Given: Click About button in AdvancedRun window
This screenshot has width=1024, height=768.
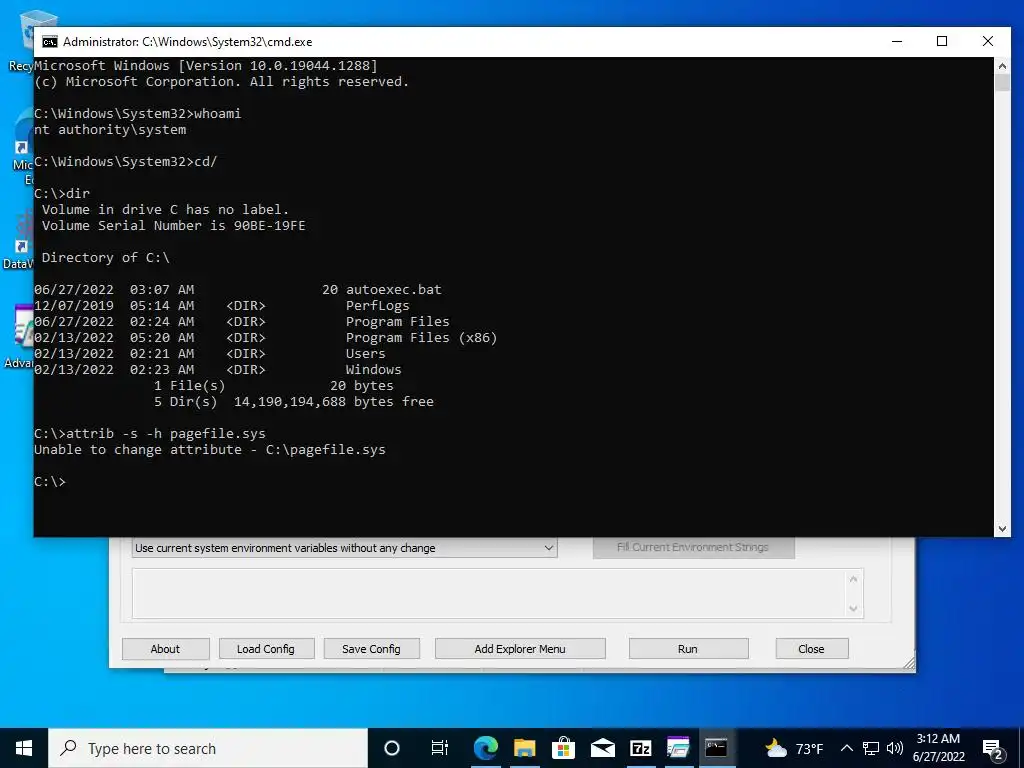Looking at the screenshot, I should (x=165, y=649).
